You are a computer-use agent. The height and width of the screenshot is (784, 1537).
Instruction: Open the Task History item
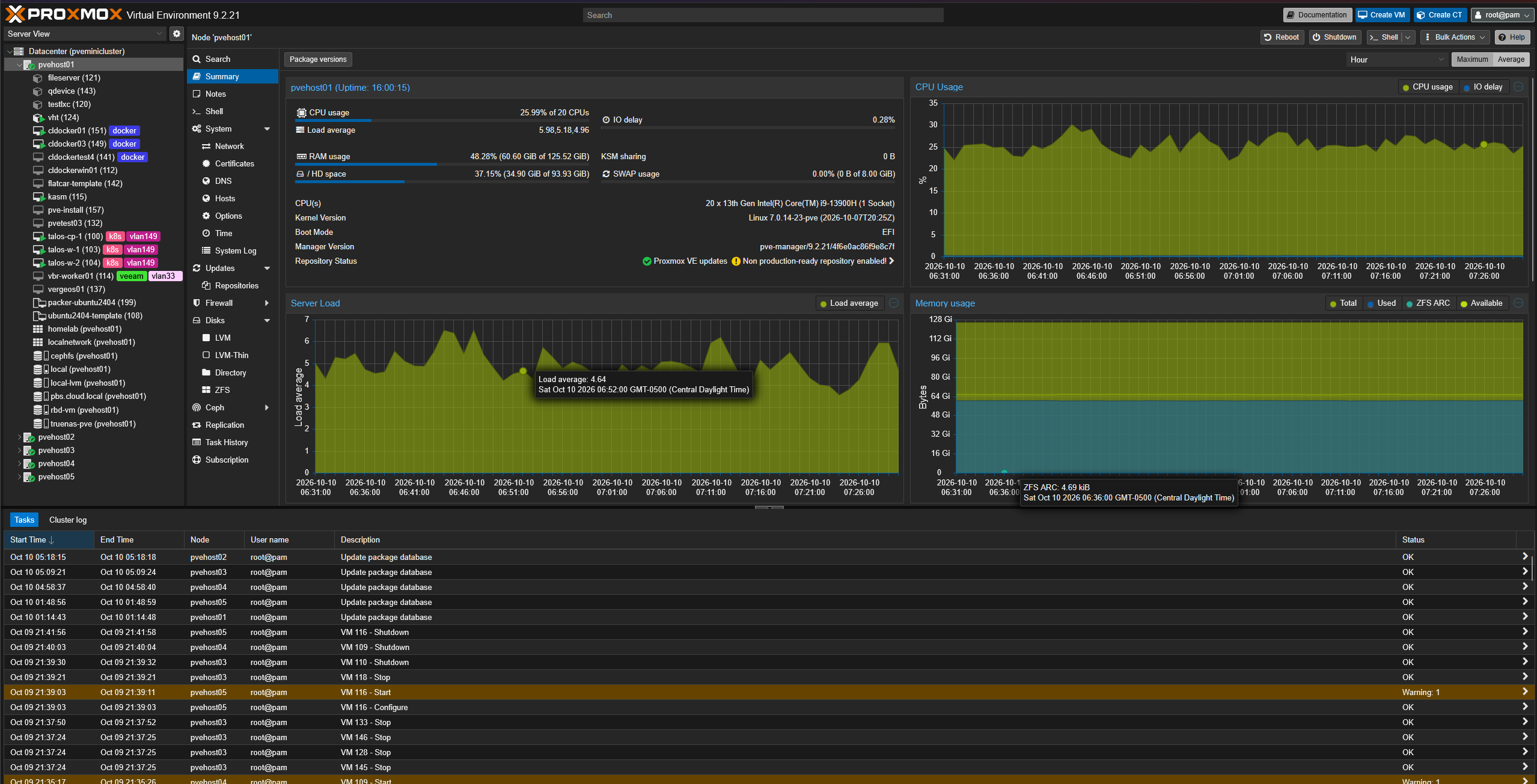coord(226,442)
